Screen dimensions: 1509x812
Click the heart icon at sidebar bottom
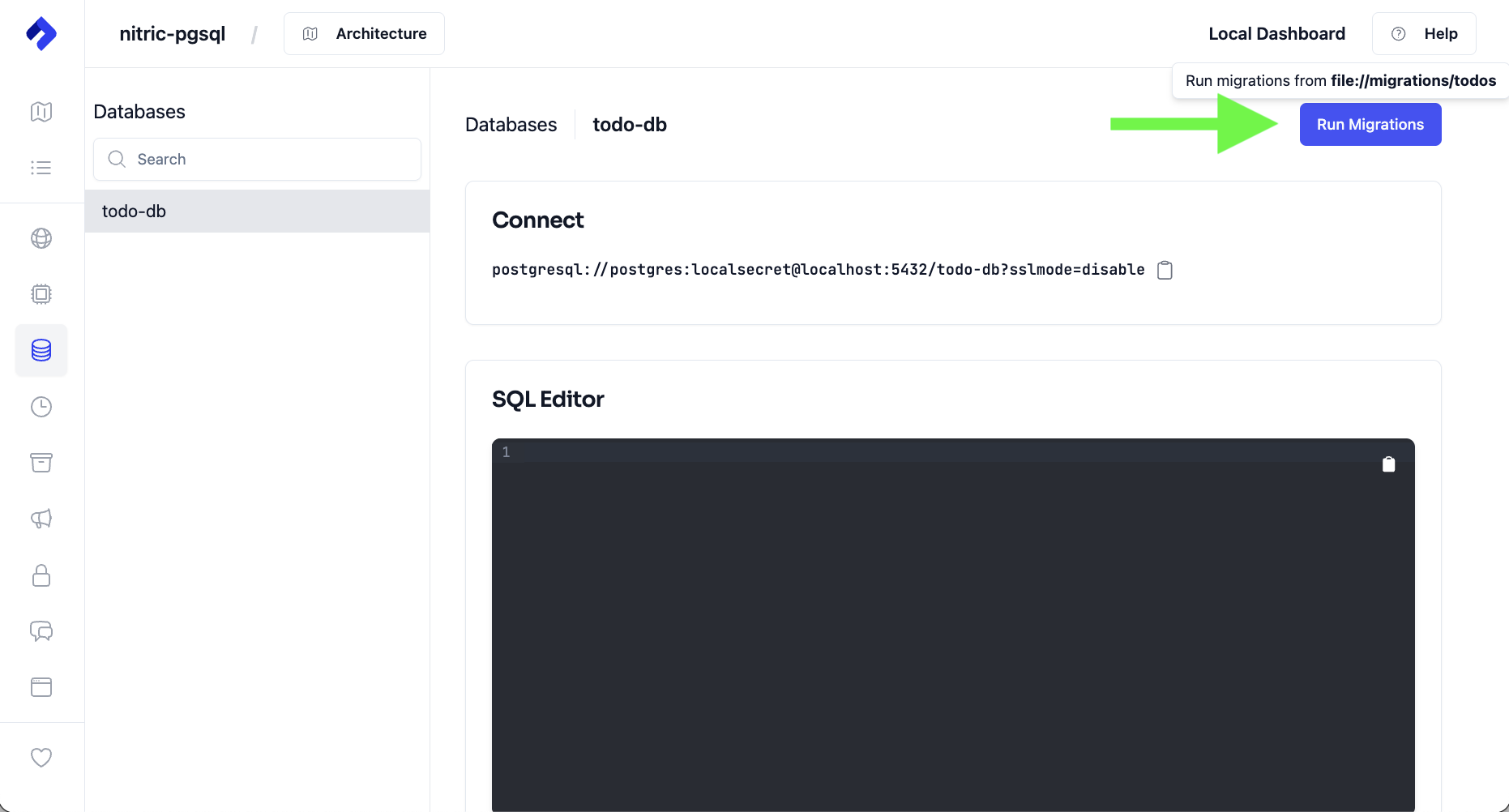coord(41,757)
